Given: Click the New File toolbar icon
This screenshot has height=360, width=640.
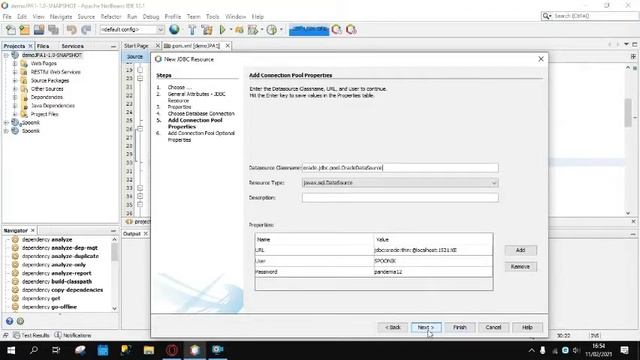Looking at the screenshot, I should coord(11,30).
